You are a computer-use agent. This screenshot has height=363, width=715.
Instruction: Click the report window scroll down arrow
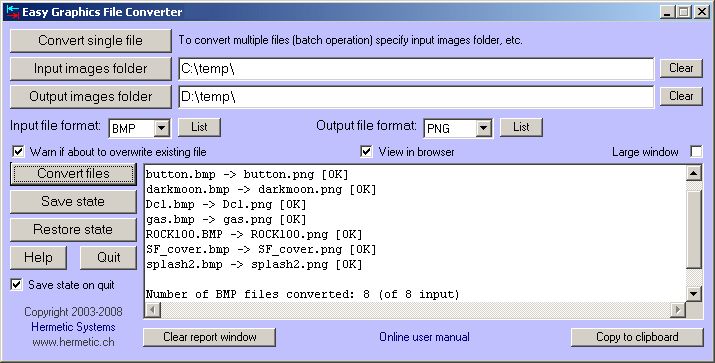click(x=694, y=294)
